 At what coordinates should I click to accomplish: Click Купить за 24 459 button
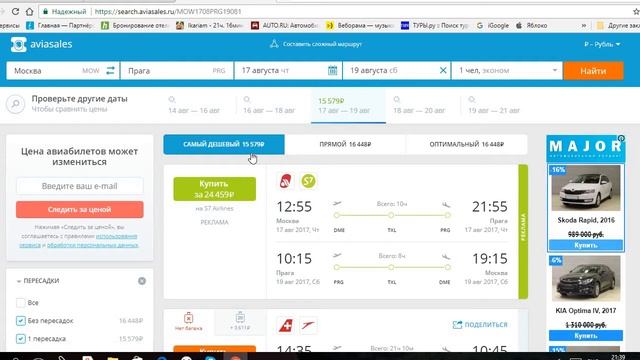215,189
